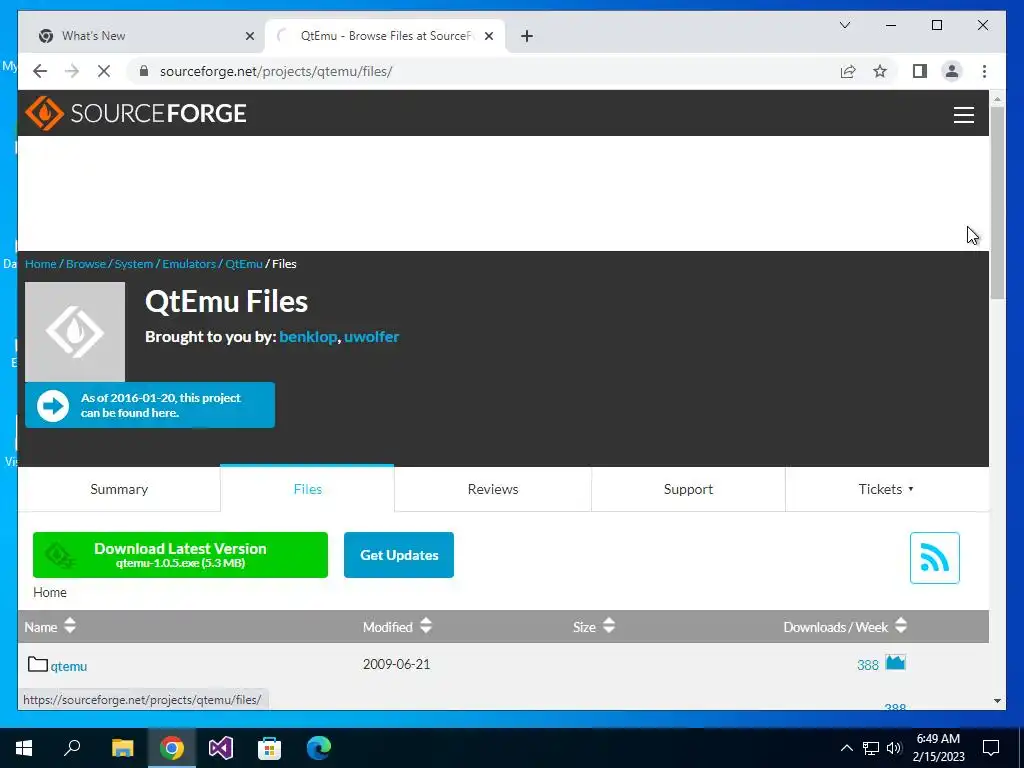Click the page vertical scrollbar thumb
This screenshot has width=1024, height=768.
pyautogui.click(x=997, y=202)
